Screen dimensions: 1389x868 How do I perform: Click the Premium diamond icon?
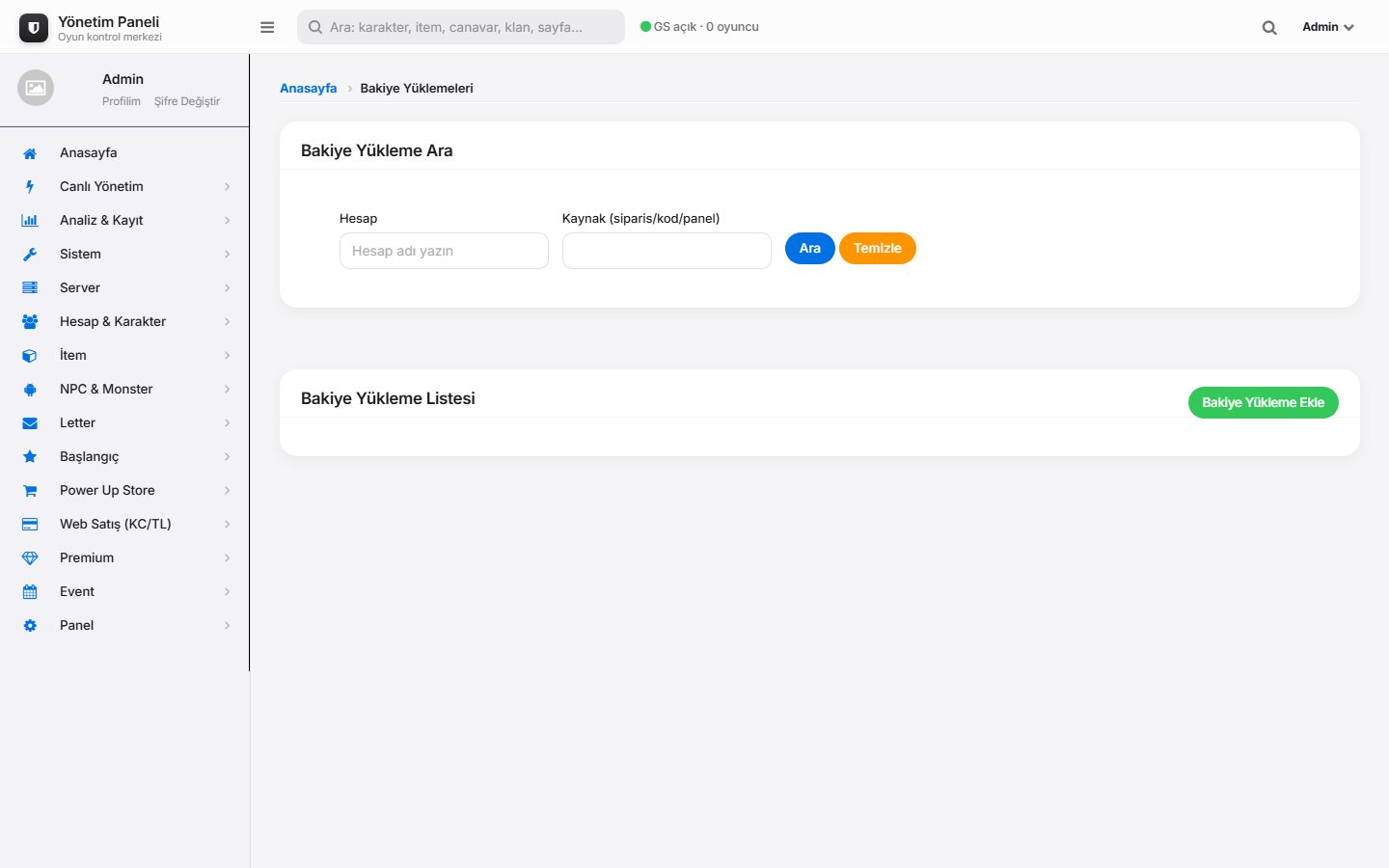pyautogui.click(x=30, y=558)
